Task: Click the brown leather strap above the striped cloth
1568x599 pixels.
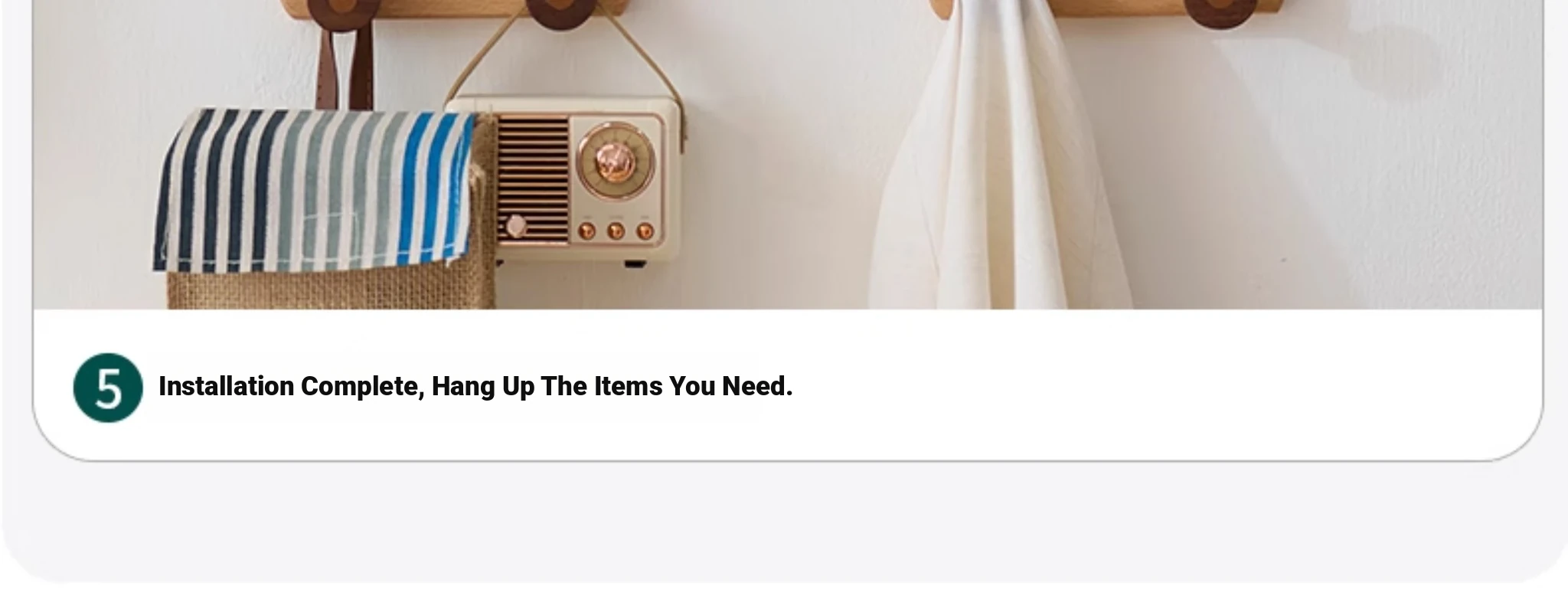Action: pos(345,63)
